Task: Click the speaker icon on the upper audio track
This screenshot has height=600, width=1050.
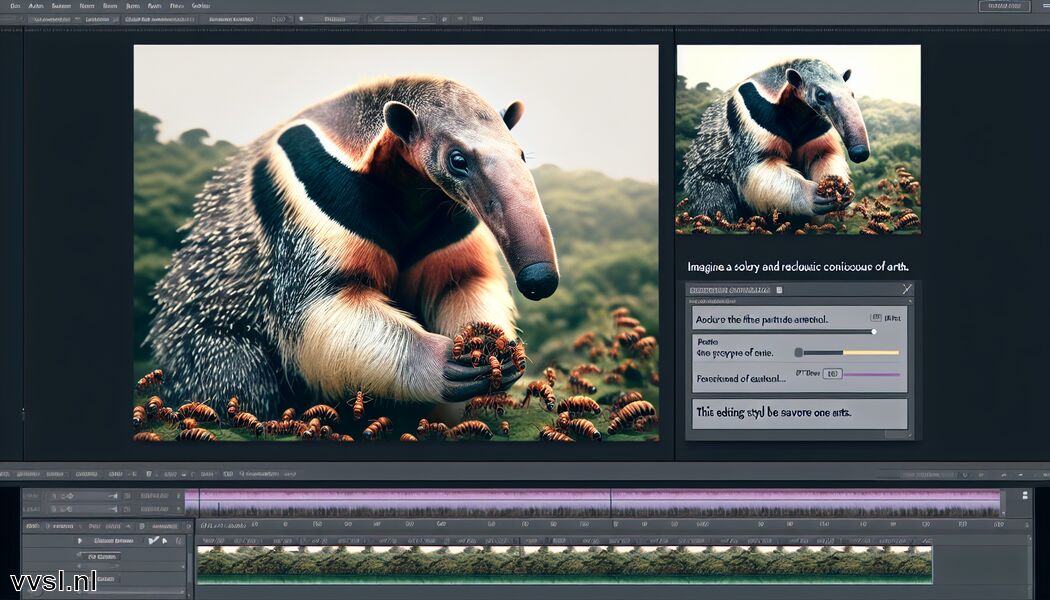Action: coord(115,496)
